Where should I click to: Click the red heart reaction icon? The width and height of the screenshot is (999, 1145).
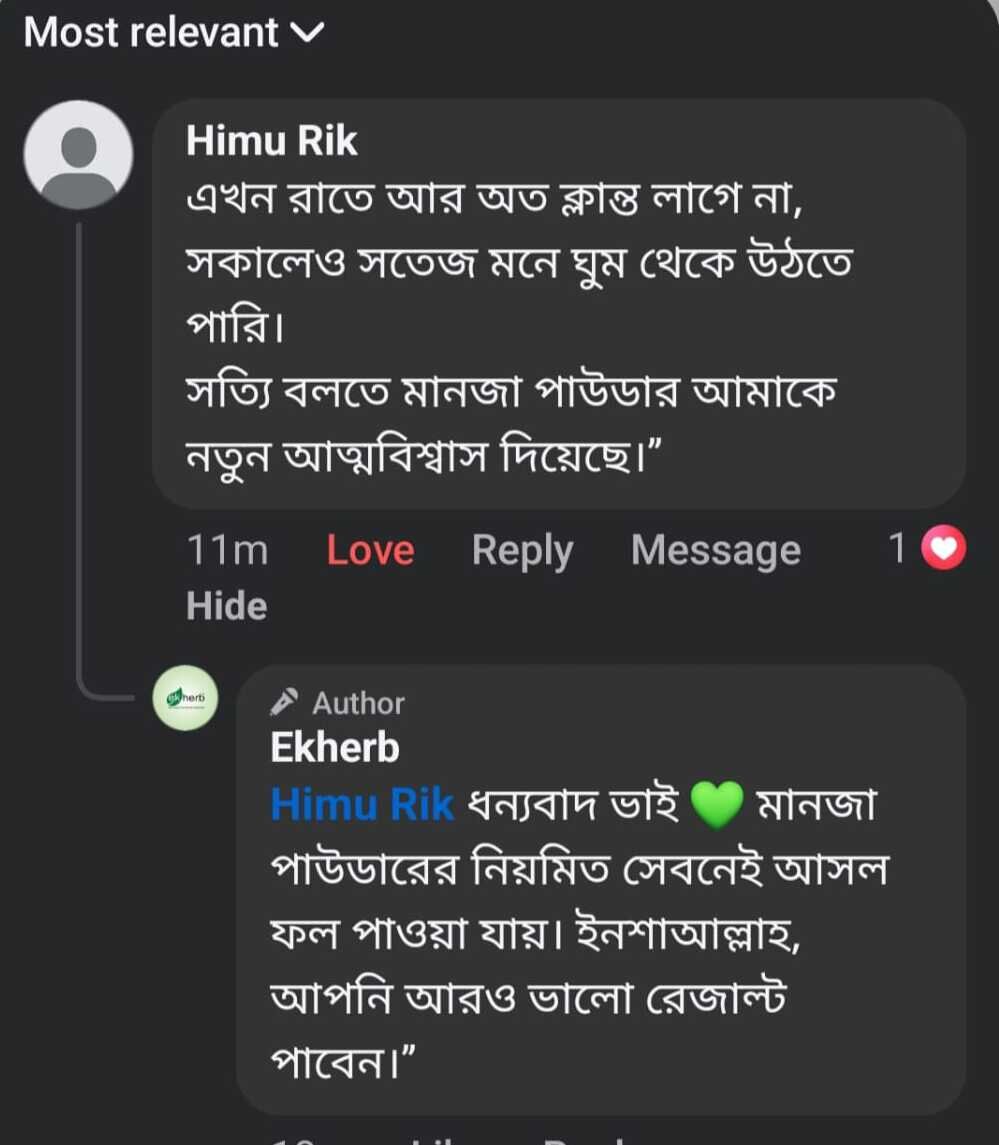pos(944,548)
